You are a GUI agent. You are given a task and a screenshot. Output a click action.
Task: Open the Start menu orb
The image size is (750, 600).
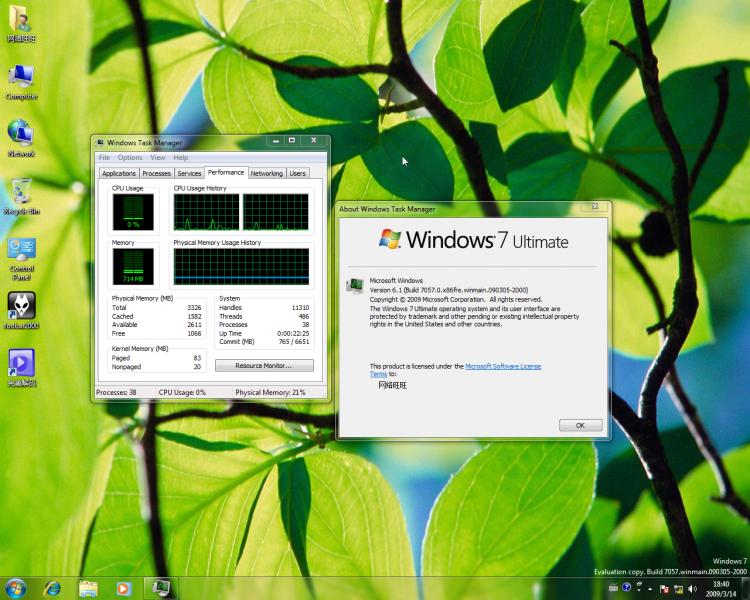(15, 589)
